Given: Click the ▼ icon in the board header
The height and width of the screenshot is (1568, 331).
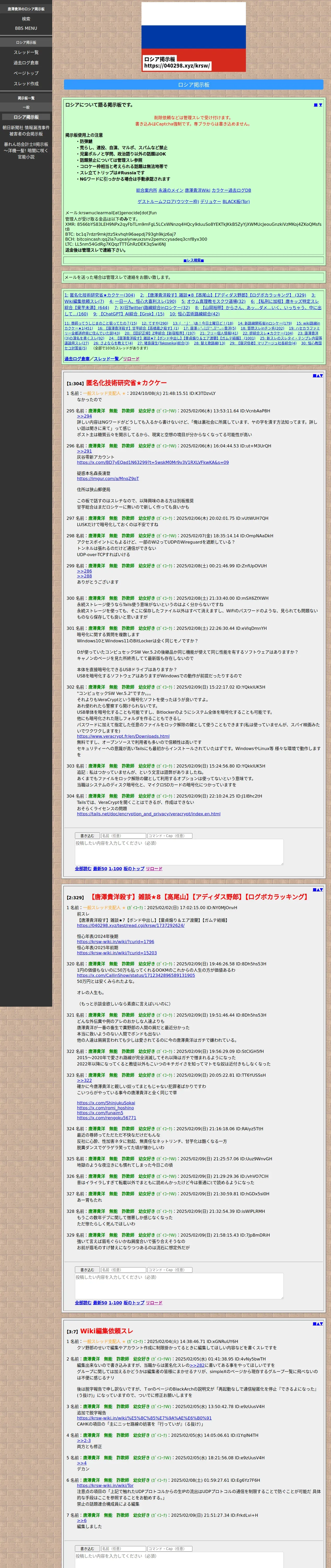Looking at the screenshot, I should pyautogui.click(x=321, y=105).
